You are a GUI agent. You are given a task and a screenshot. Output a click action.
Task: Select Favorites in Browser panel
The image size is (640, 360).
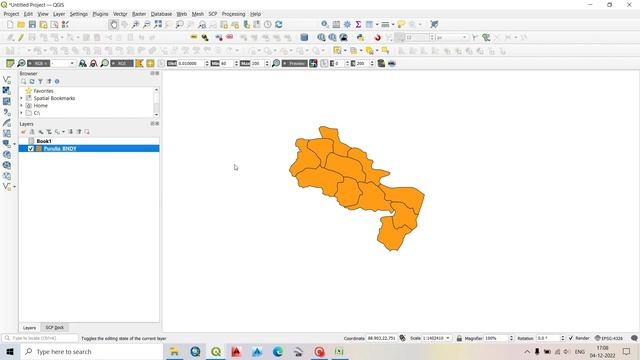pos(43,91)
